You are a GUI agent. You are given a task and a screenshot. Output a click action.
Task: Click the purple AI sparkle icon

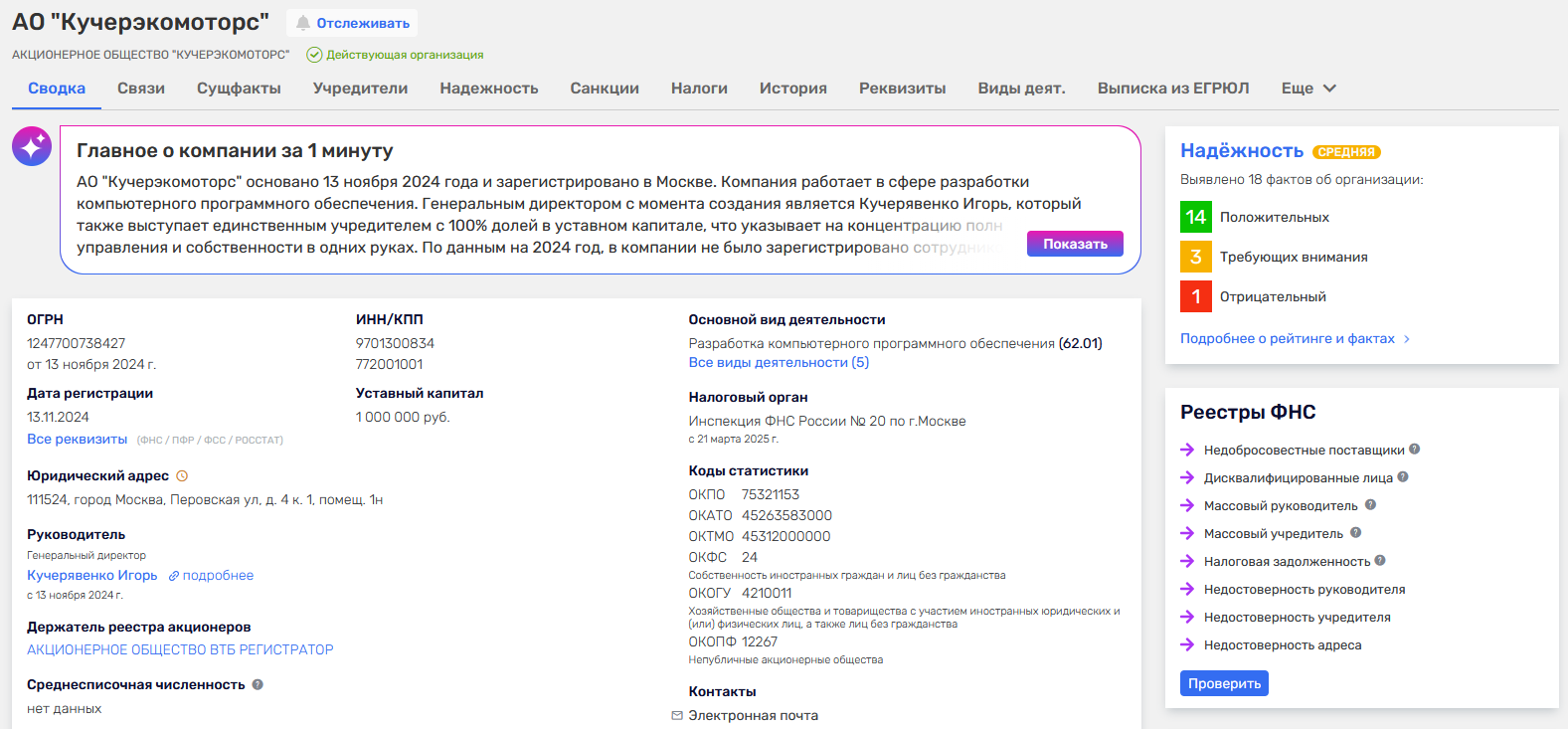(x=32, y=146)
